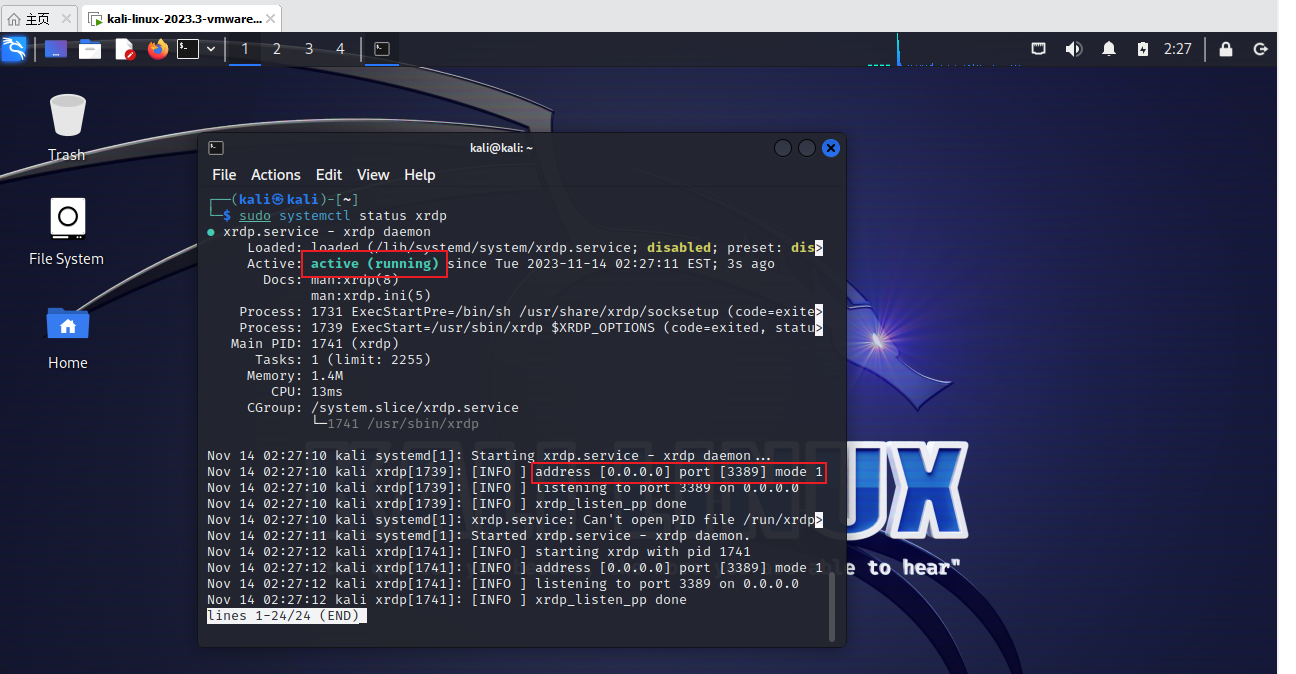Click the 'man:xrdp.ini(5)' docs entry
This screenshot has height=674, width=1296.
(371, 296)
